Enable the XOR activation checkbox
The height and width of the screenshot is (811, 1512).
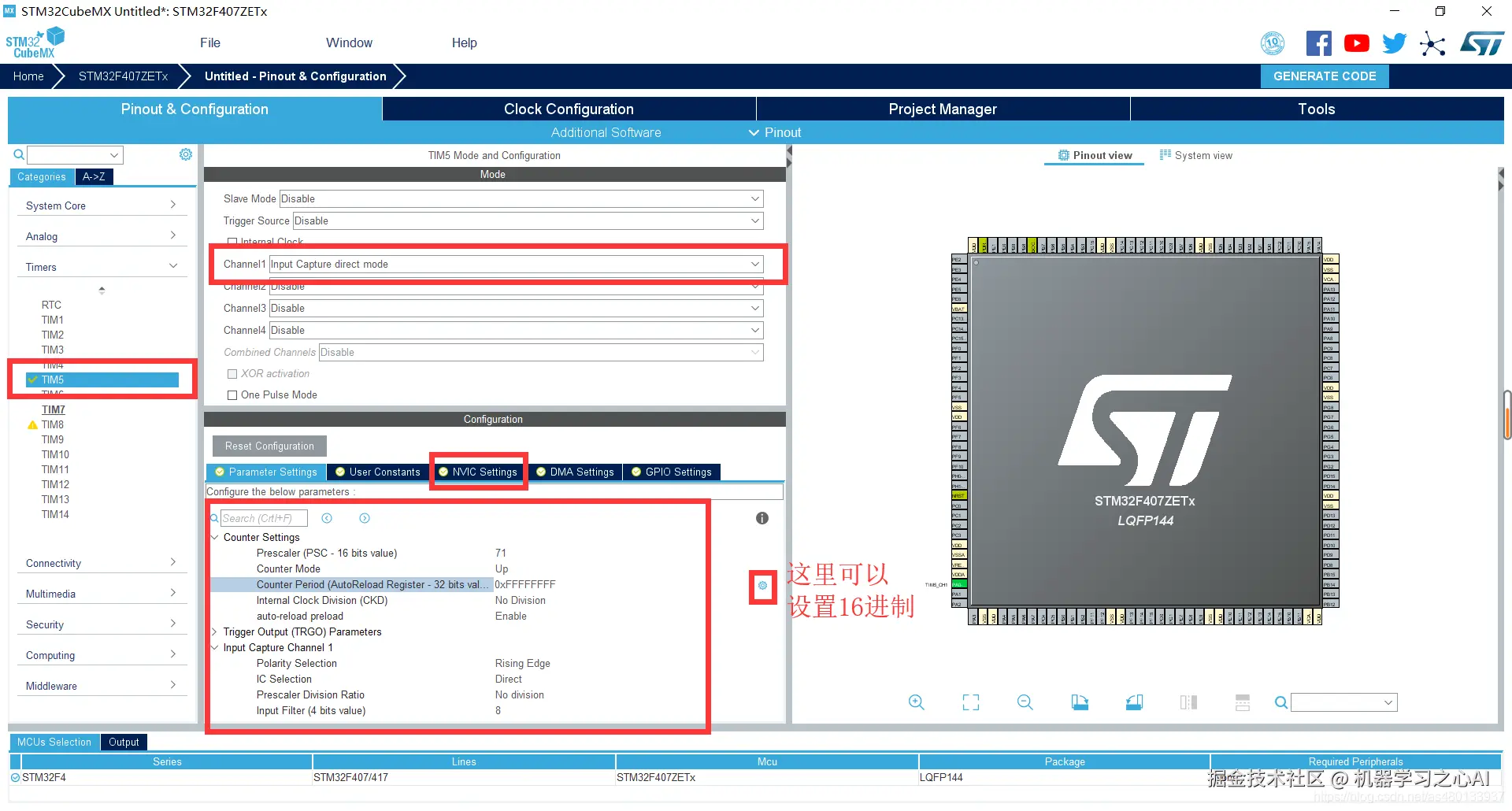232,374
